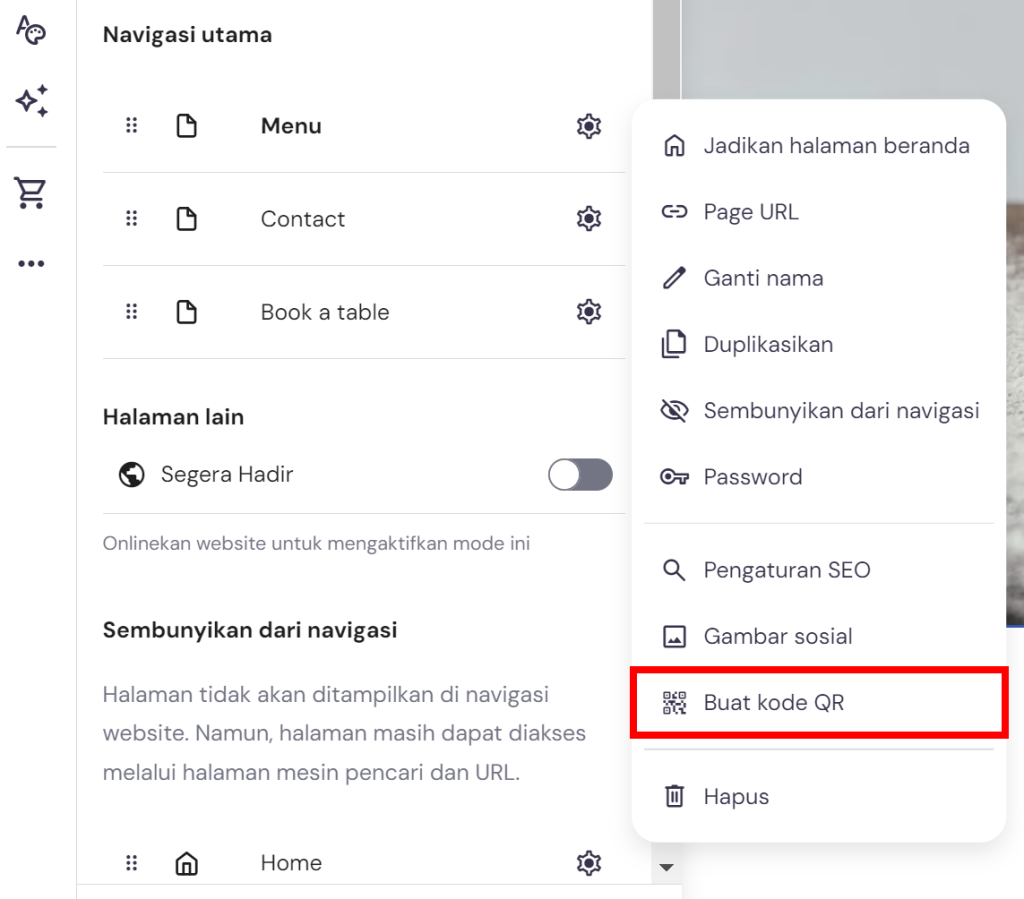This screenshot has height=899, width=1024.
Task: Open settings gear for the Menu page
Action: [x=589, y=126]
